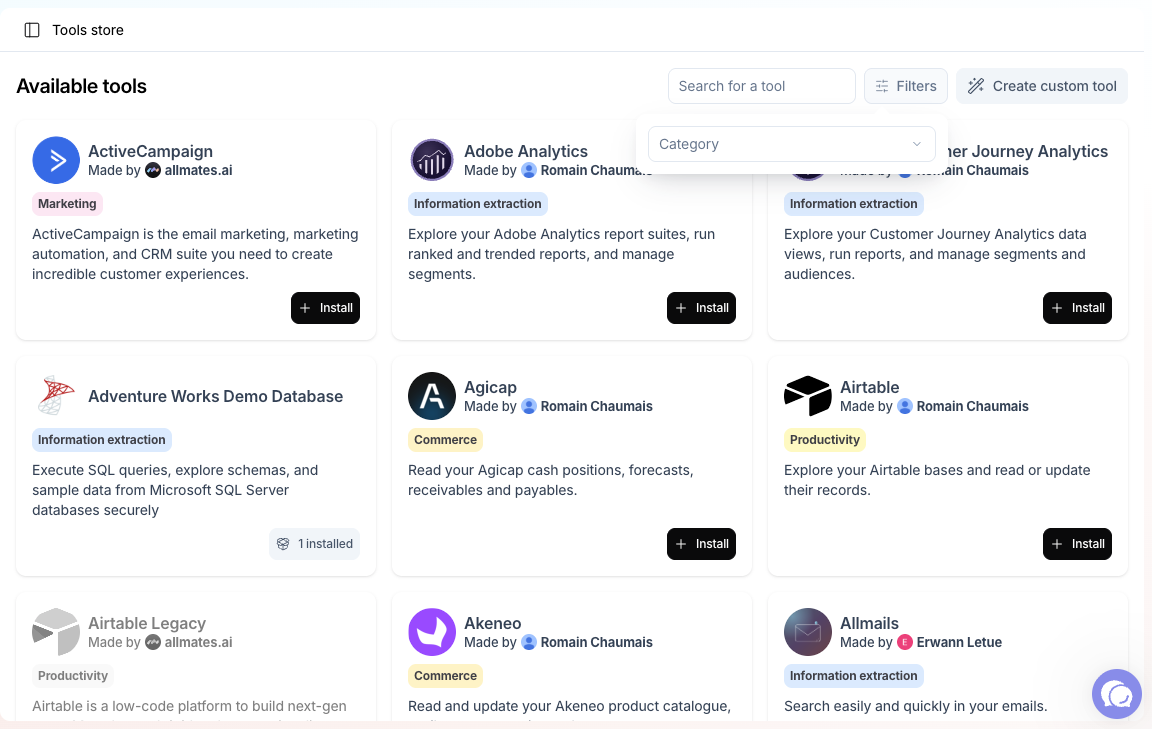Viewport: 1152px width, 729px height.
Task: Click the Adventure Works Demo Database title
Action: (x=215, y=396)
